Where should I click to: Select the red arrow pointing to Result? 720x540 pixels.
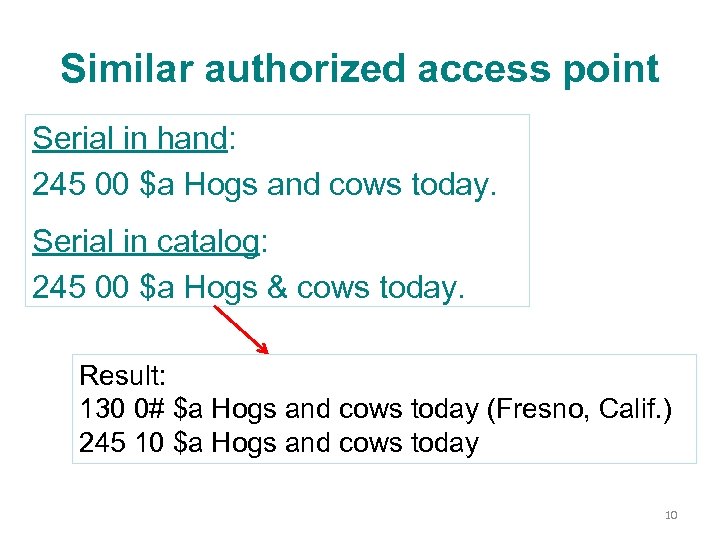242,329
